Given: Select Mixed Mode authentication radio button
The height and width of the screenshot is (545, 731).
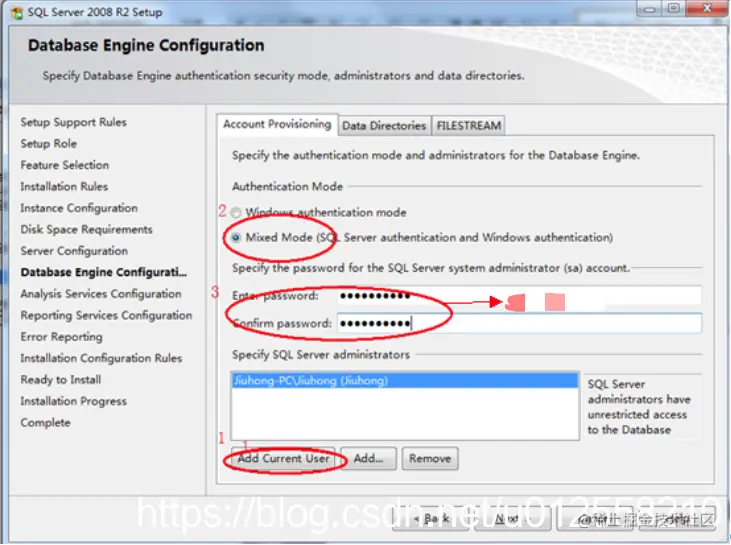Looking at the screenshot, I should (x=236, y=238).
